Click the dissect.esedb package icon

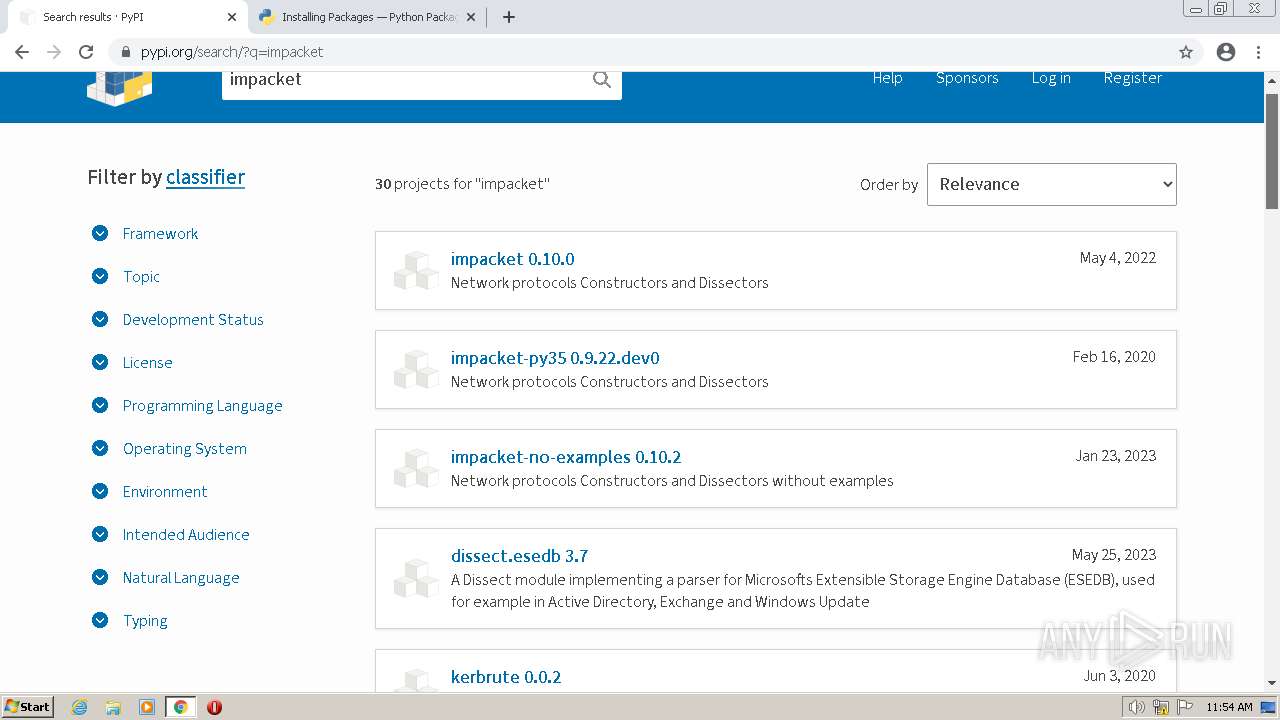(415, 578)
